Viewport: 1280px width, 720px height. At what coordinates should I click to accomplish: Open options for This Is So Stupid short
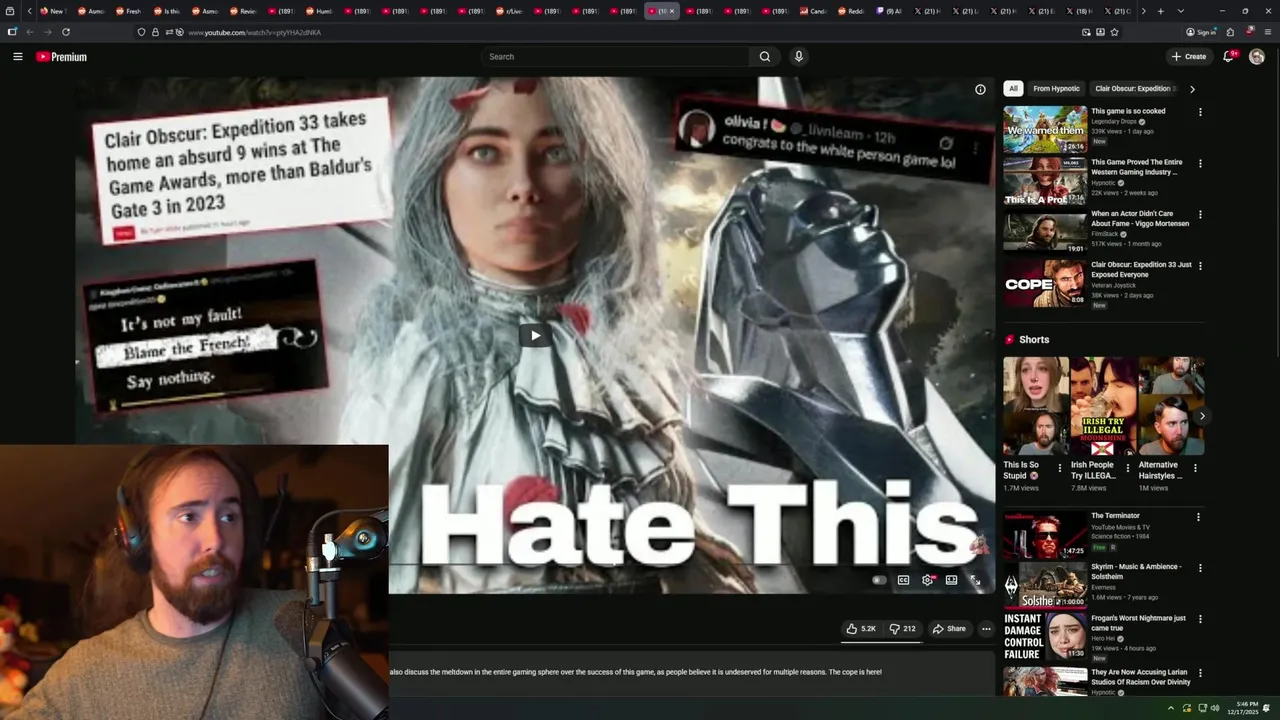[1060, 467]
